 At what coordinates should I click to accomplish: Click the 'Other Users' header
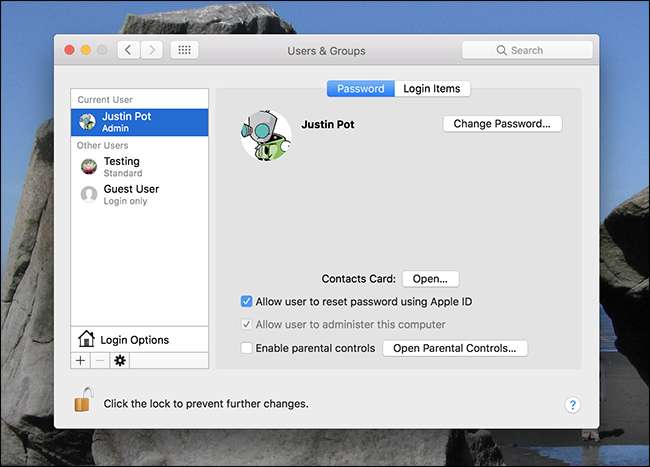click(102, 145)
